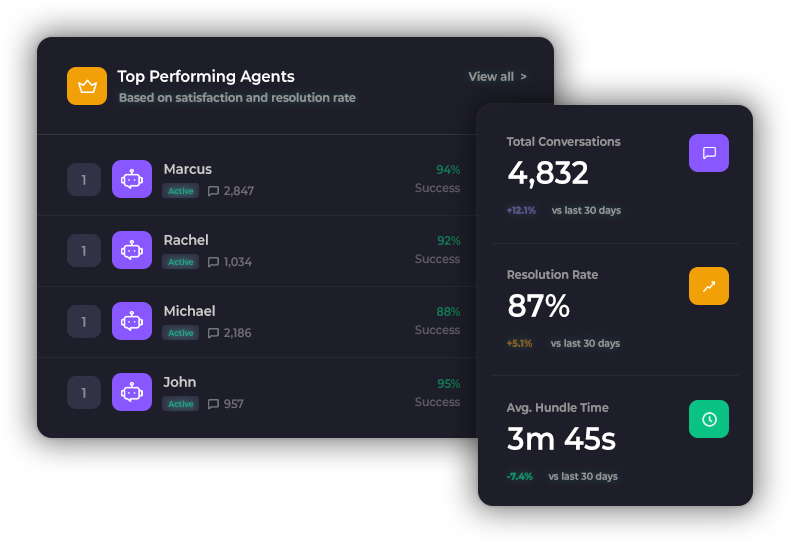This screenshot has width=790, height=543.
Task: Click Marcus's purple robot avatar
Action: pos(132,179)
